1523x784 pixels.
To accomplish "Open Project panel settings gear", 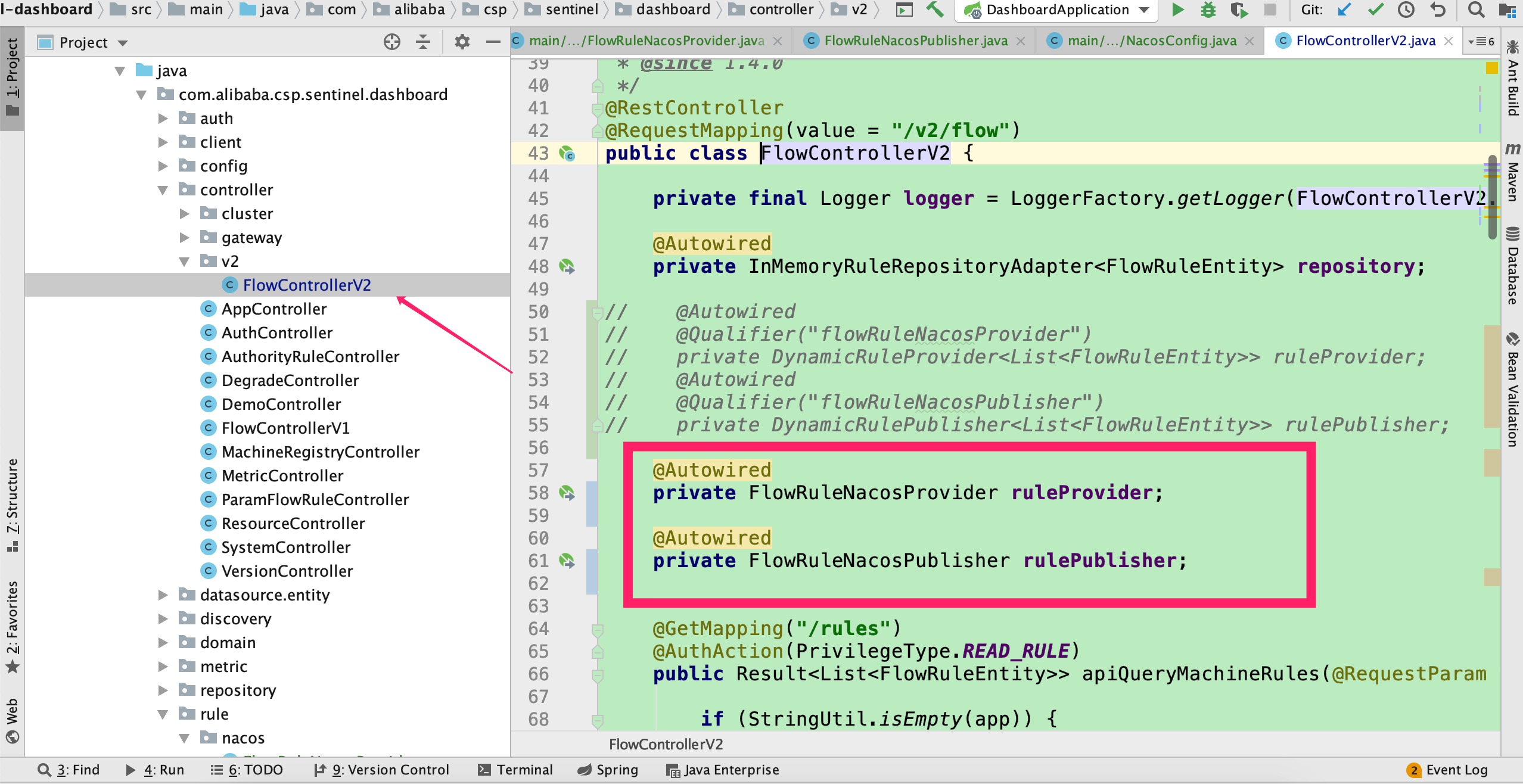I will tap(462, 42).
